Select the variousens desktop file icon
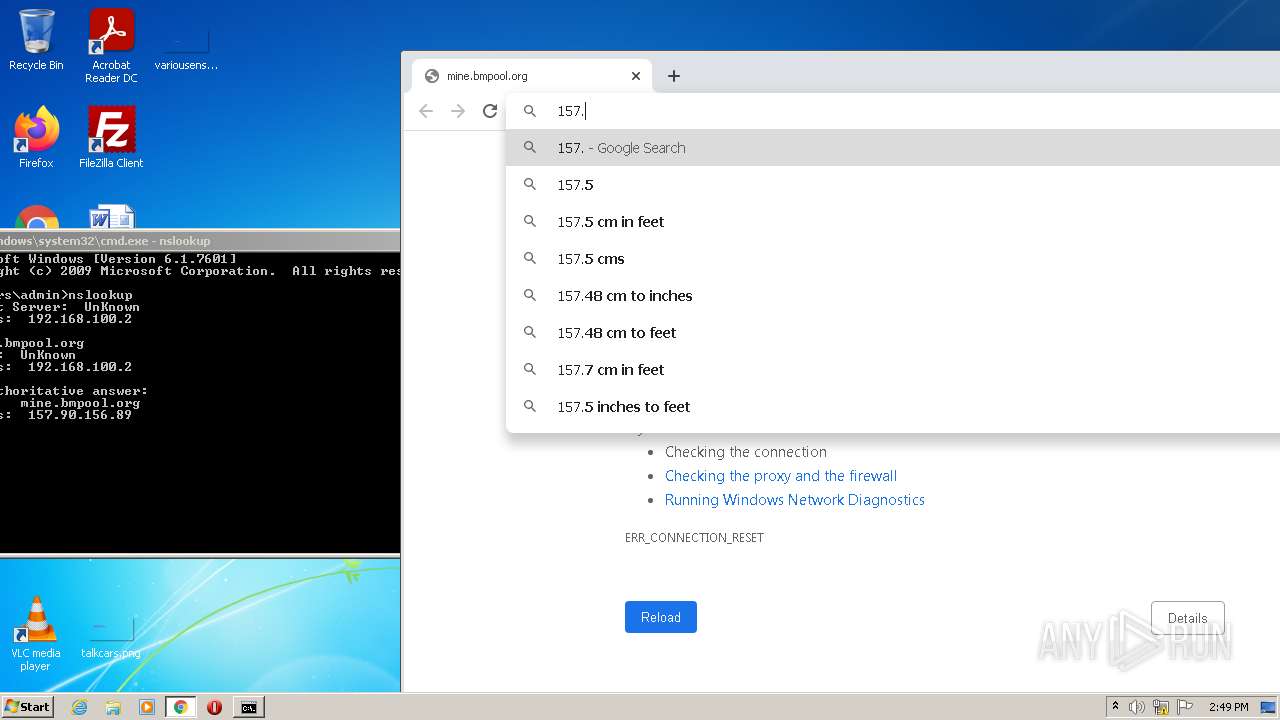The height and width of the screenshot is (720, 1280). 186,47
